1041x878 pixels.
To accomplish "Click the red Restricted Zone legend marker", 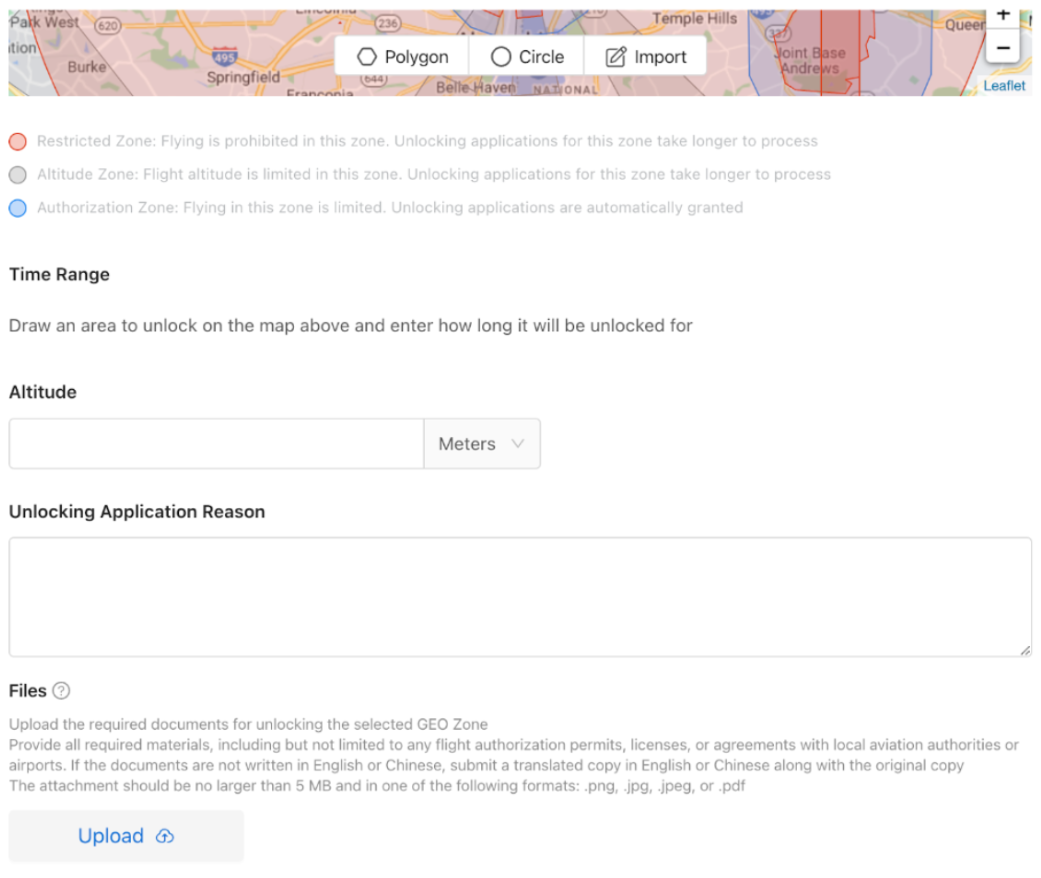I will point(16,141).
